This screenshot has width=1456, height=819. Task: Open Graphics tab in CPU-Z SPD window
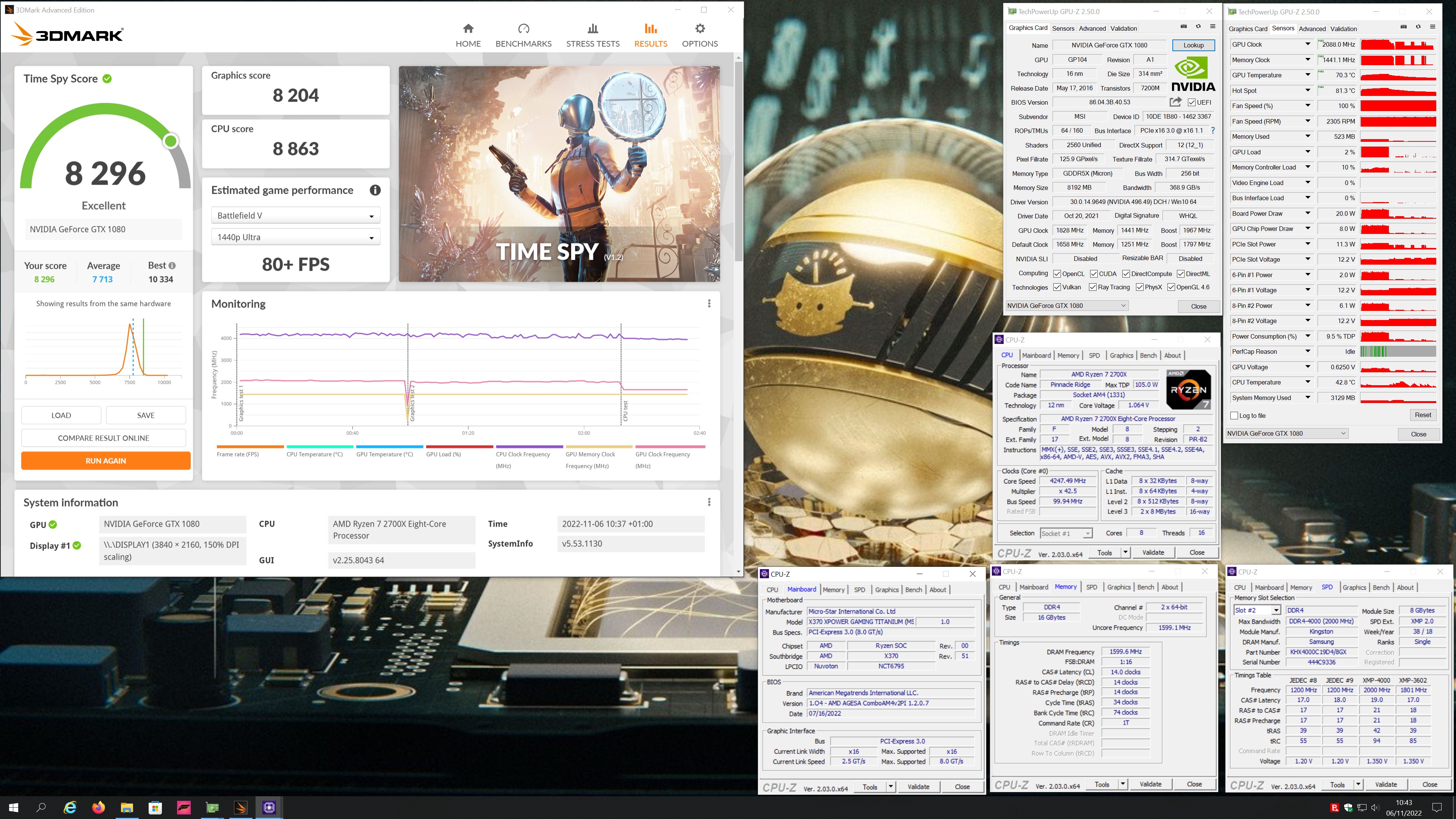[1354, 587]
